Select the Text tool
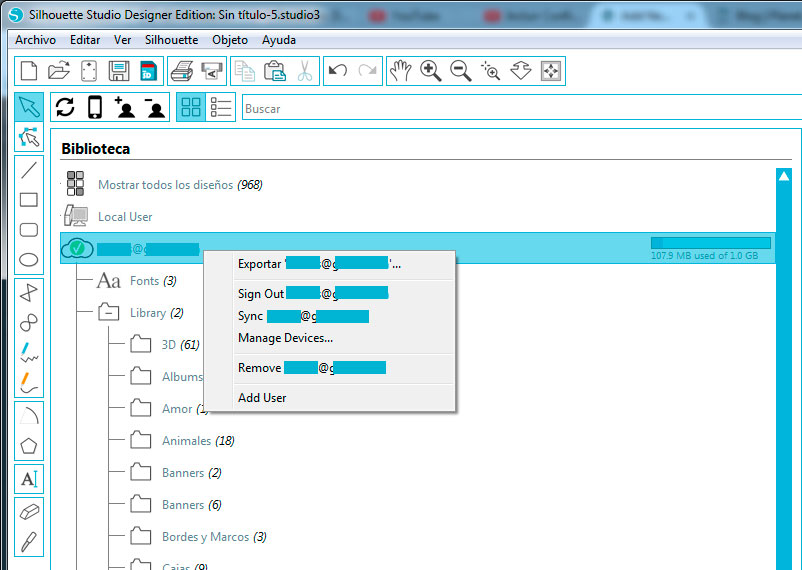This screenshot has width=802, height=570. [29, 479]
